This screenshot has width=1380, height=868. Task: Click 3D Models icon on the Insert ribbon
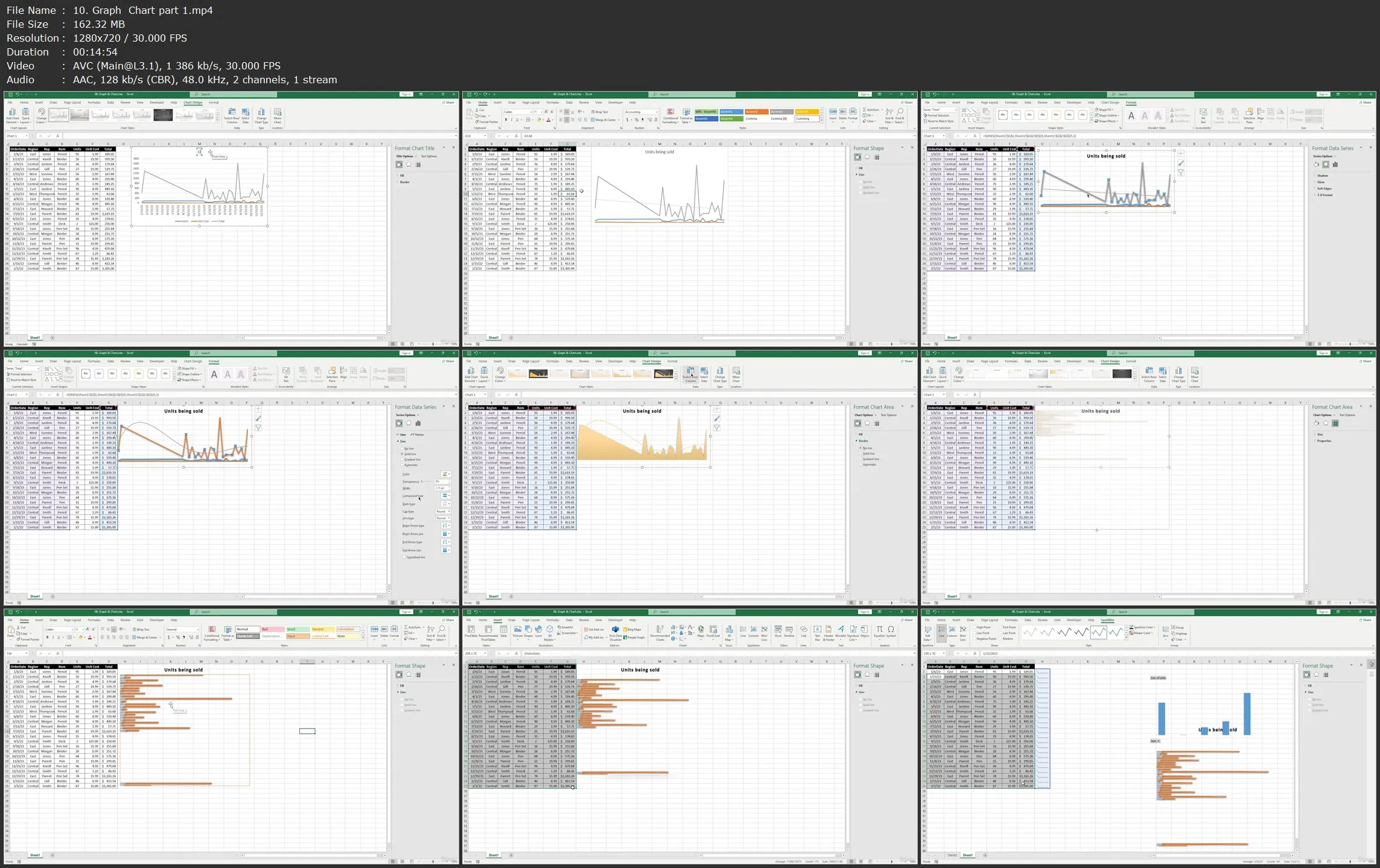[x=550, y=633]
